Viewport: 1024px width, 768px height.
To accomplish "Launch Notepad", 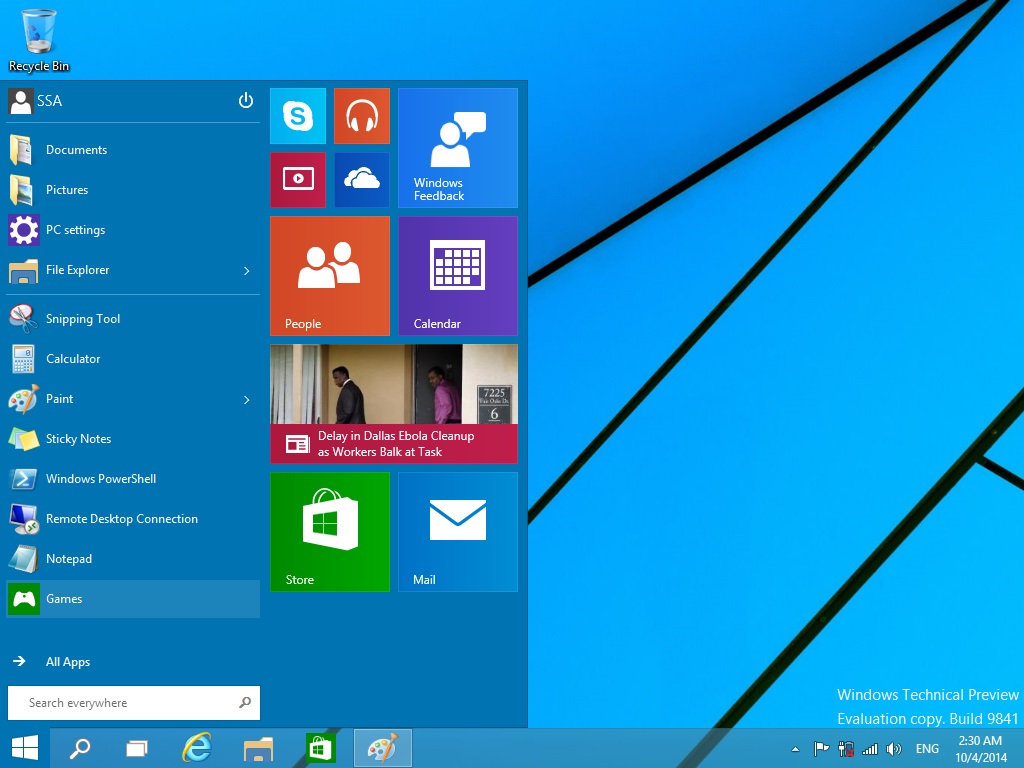I will pos(133,559).
